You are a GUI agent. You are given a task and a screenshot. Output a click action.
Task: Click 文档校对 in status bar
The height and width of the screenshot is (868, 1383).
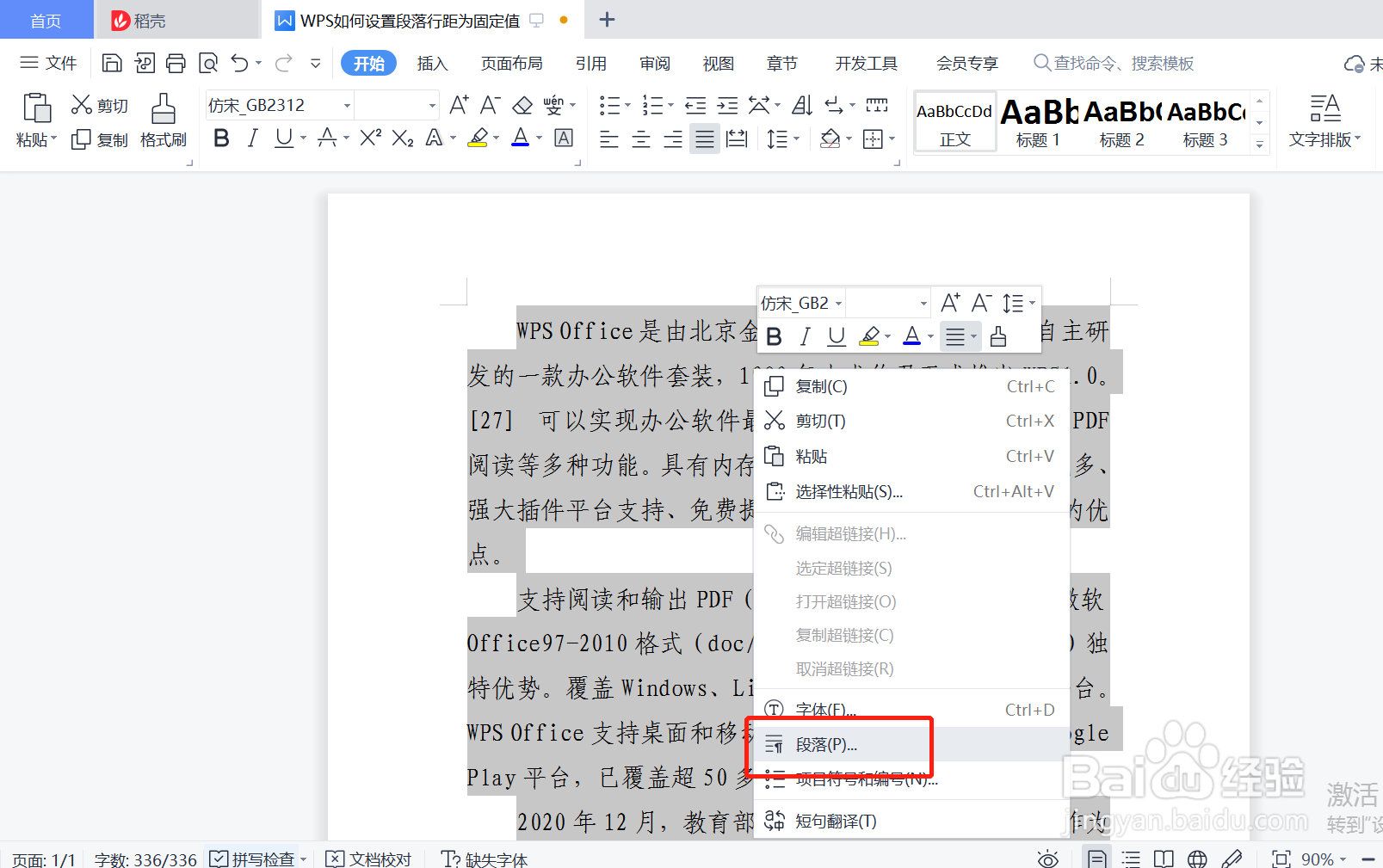click(x=368, y=859)
